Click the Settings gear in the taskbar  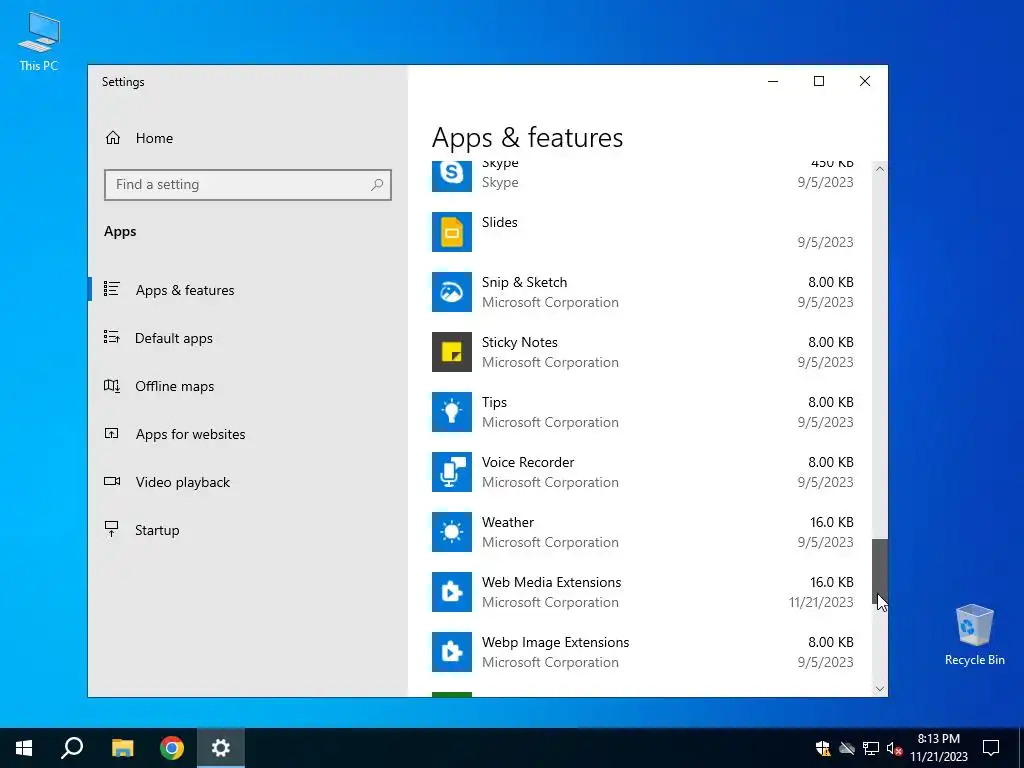click(221, 748)
